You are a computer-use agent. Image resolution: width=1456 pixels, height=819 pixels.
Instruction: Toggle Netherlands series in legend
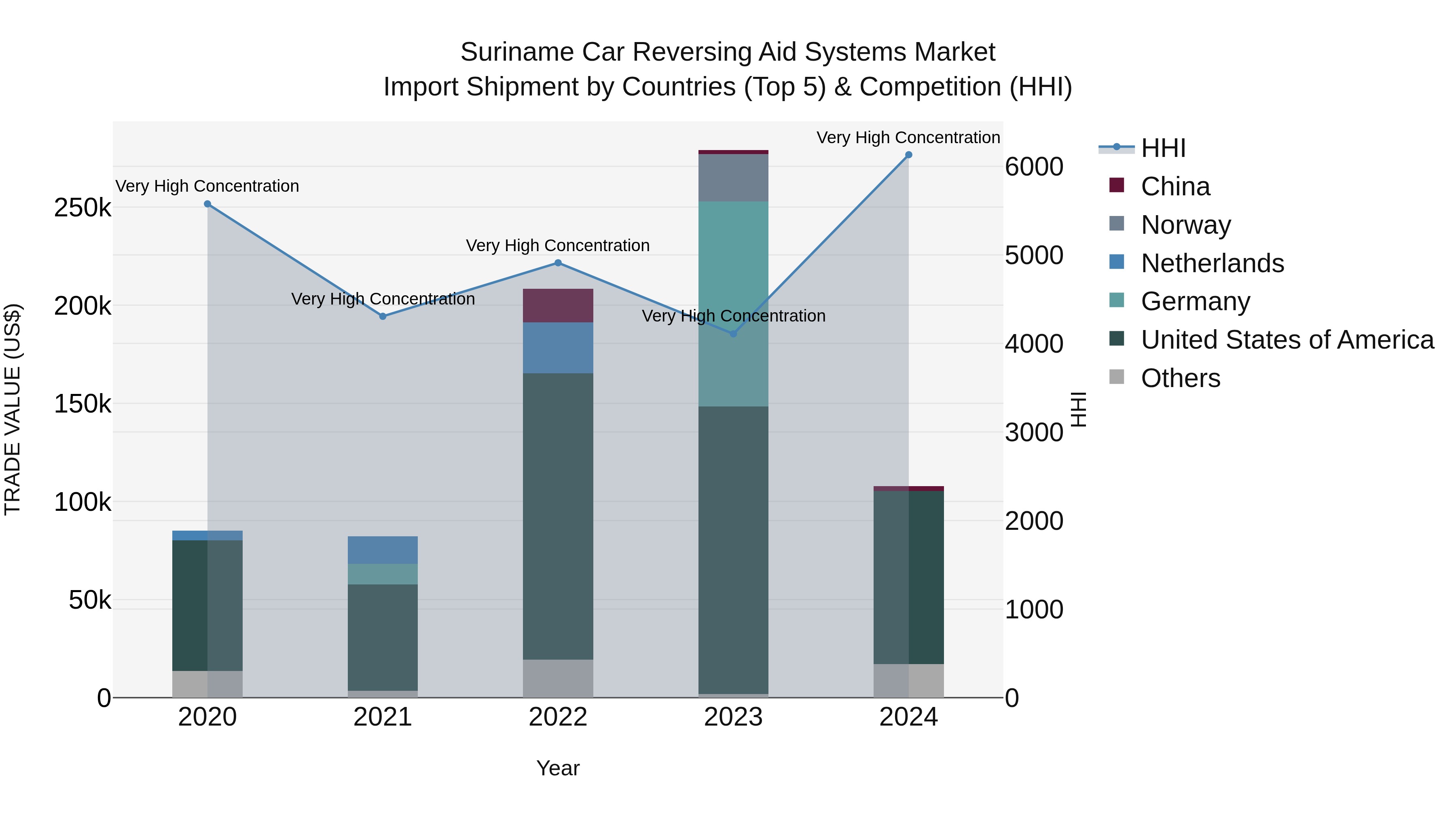pos(1197,263)
